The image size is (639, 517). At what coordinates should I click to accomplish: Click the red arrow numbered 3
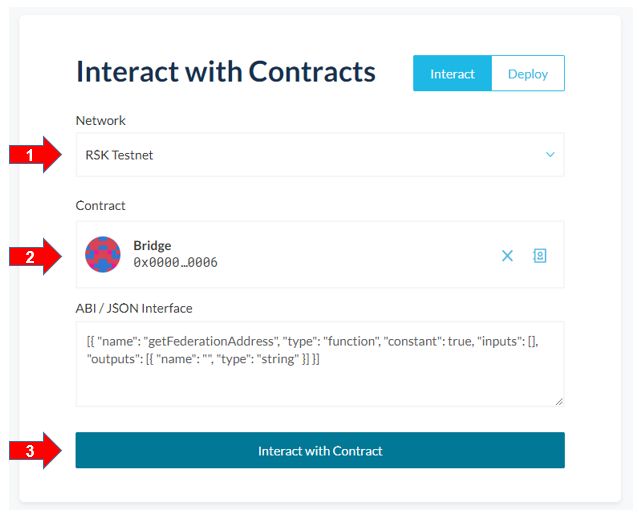pos(35,451)
